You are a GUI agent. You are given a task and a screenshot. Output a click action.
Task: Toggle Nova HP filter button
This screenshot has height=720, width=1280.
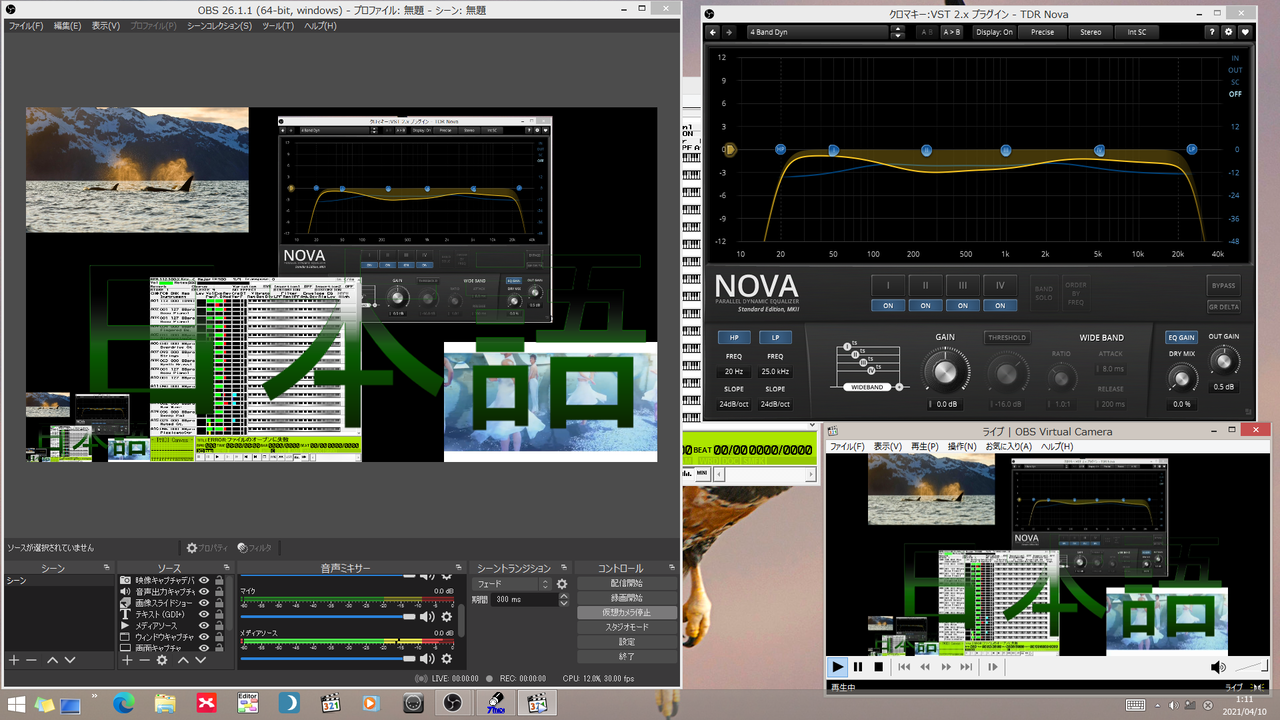pos(734,338)
